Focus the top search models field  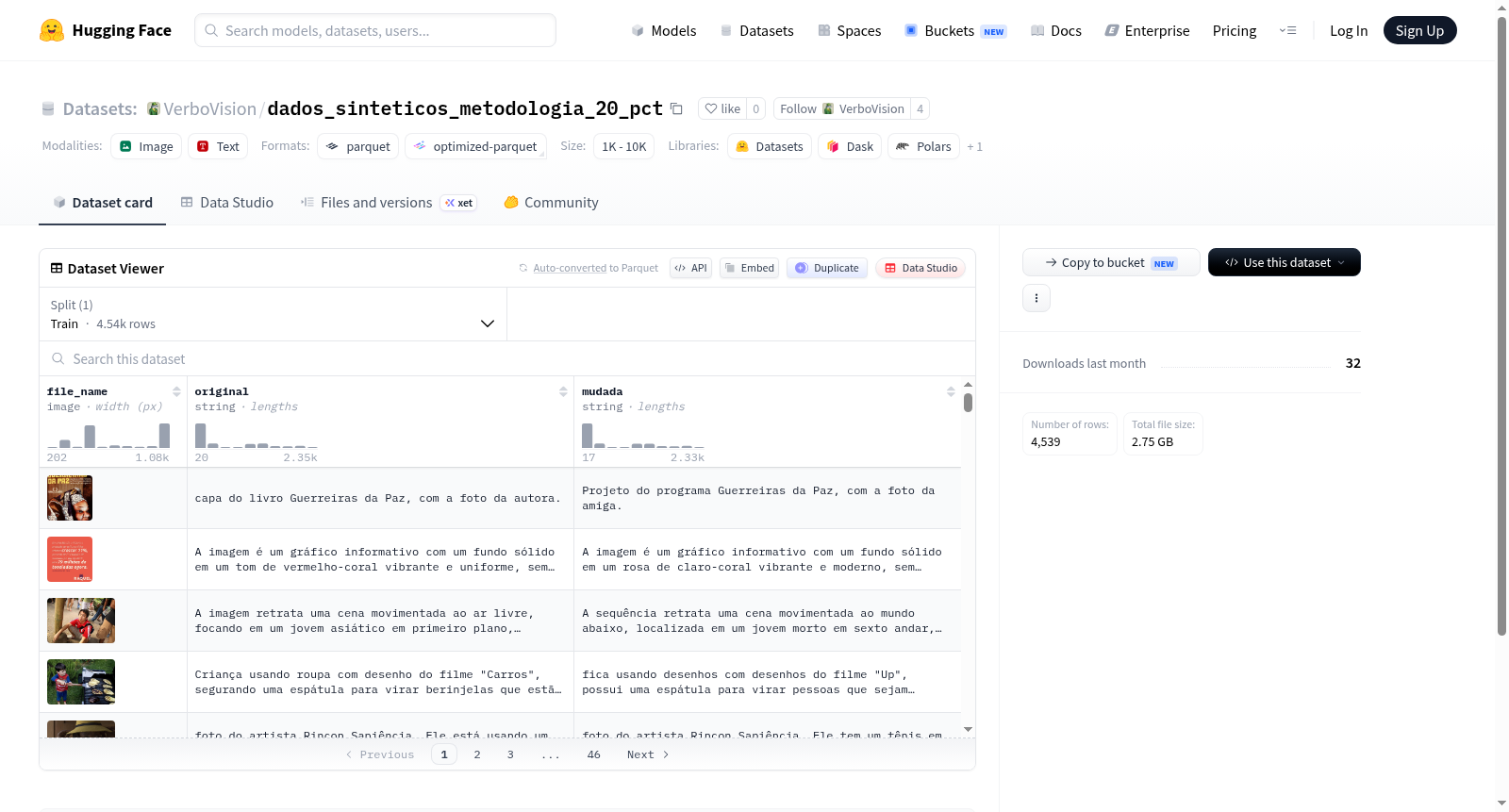tap(375, 30)
